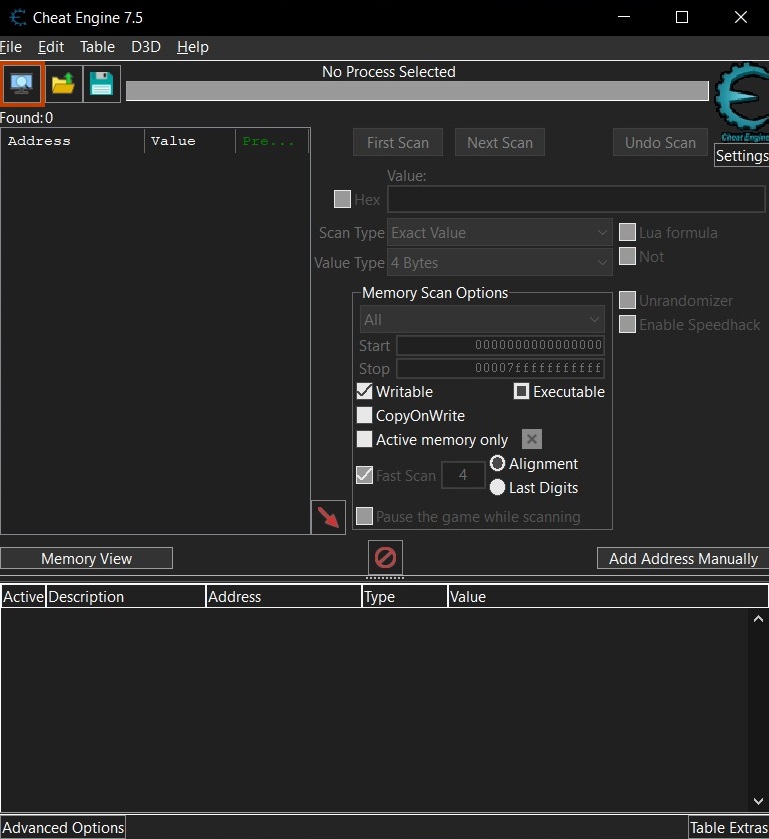Close the Cheat Engine window
The width and height of the screenshot is (769, 839).
click(741, 18)
